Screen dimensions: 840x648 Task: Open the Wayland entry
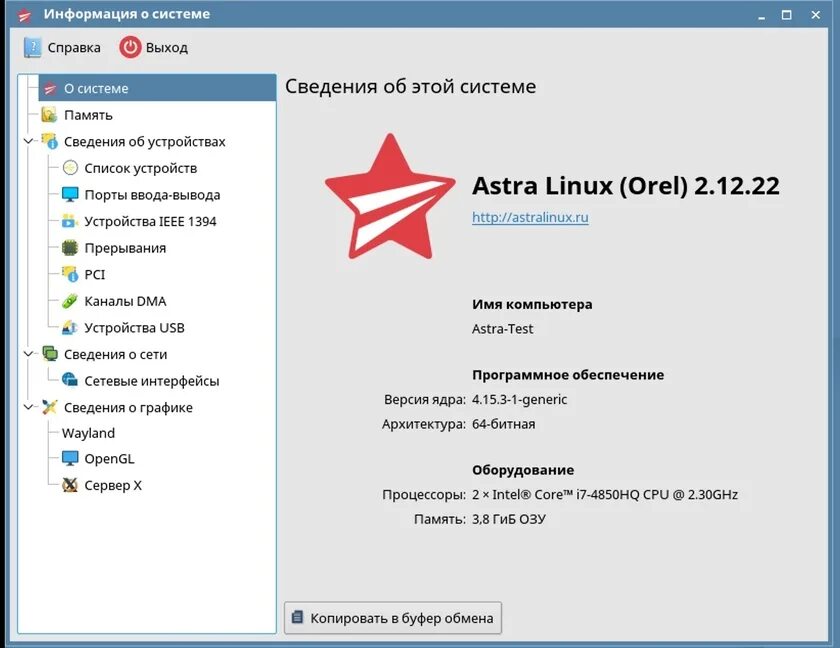[88, 433]
